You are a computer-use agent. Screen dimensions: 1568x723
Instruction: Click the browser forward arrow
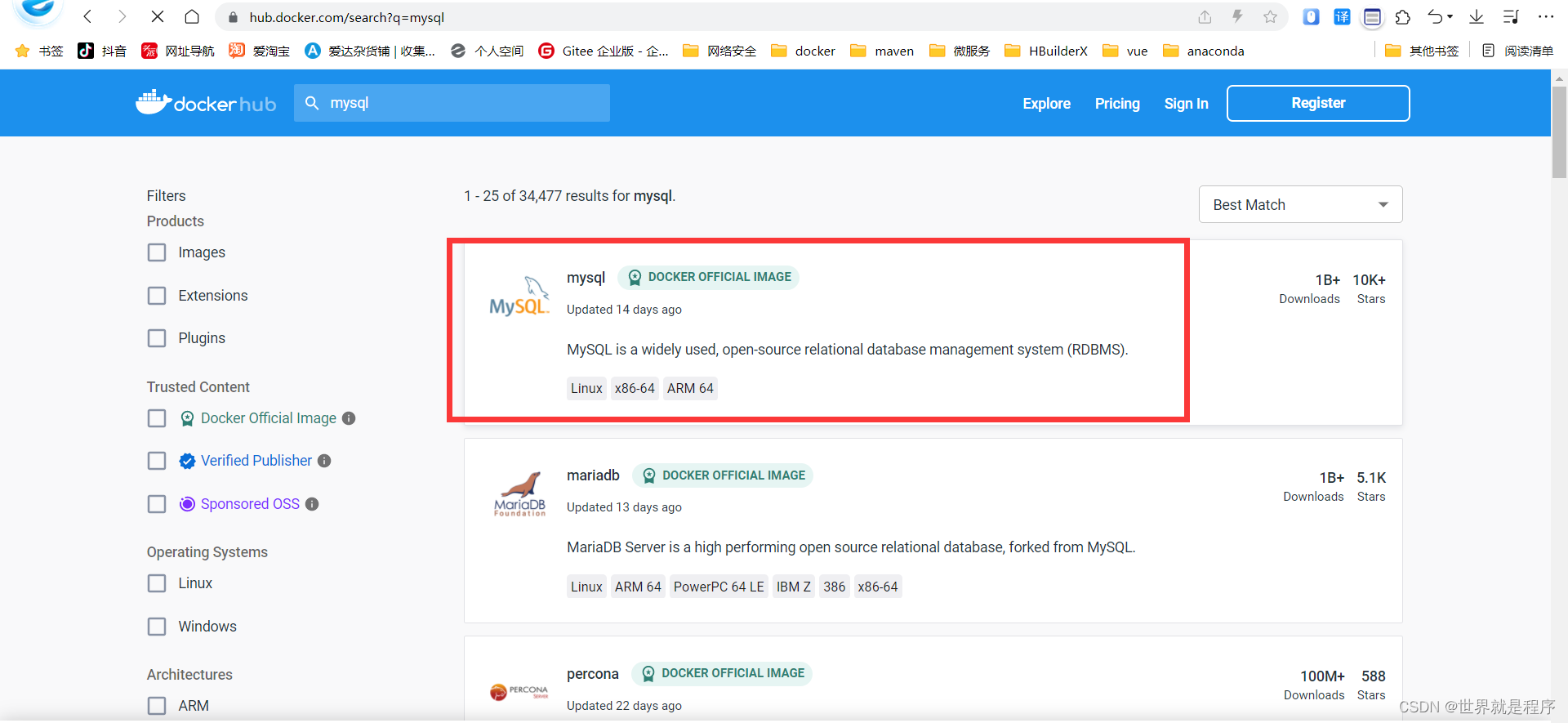point(122,16)
